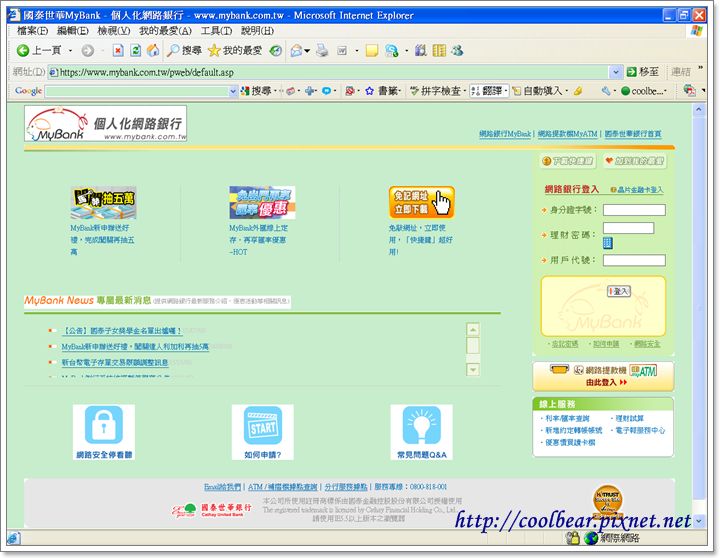Viewport: 720px width, 558px height.
Task: Expand the toolbar overflow chevron next to 連結
Action: click(700, 68)
